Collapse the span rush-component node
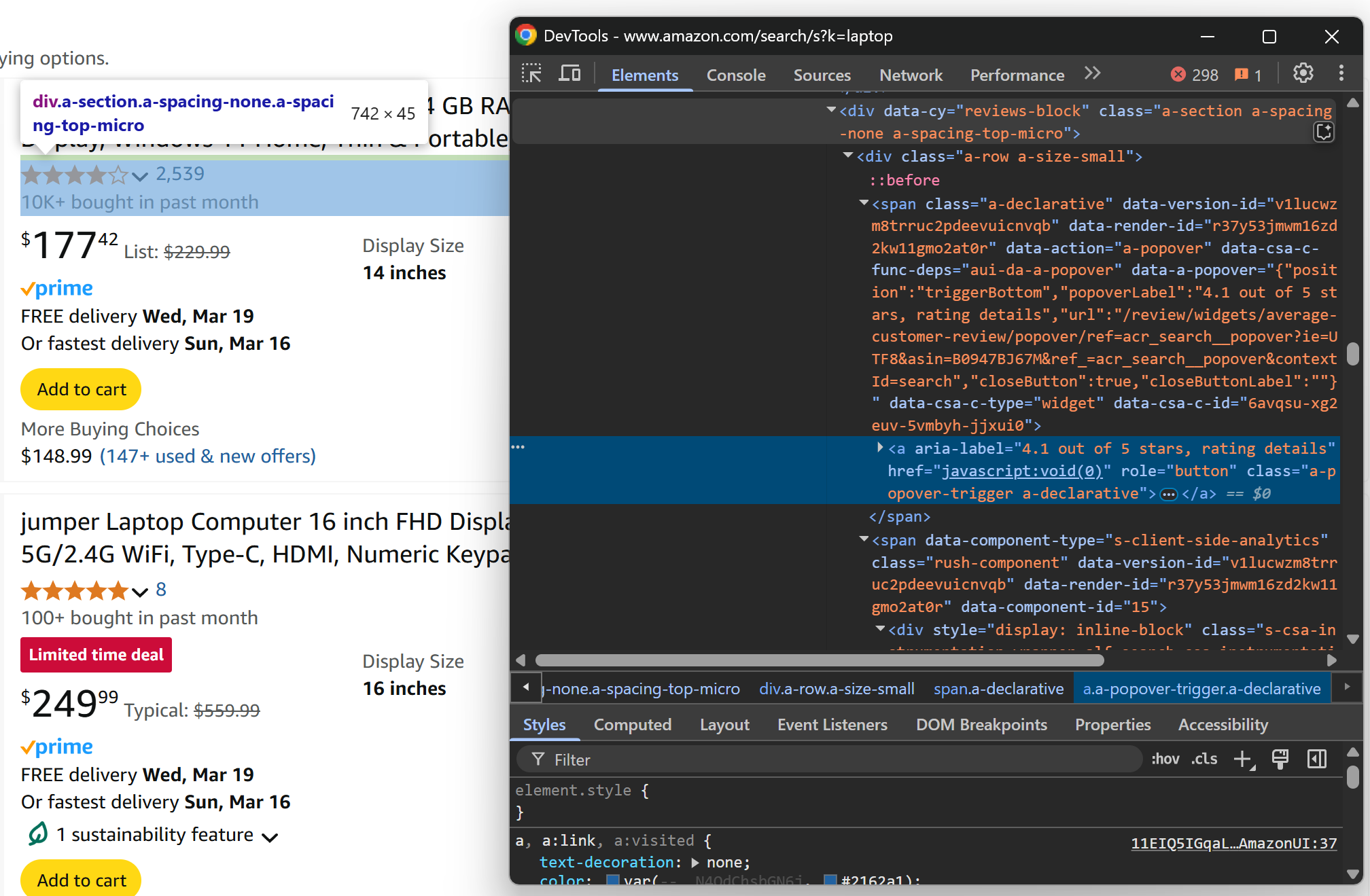The width and height of the screenshot is (1370, 896). point(864,539)
